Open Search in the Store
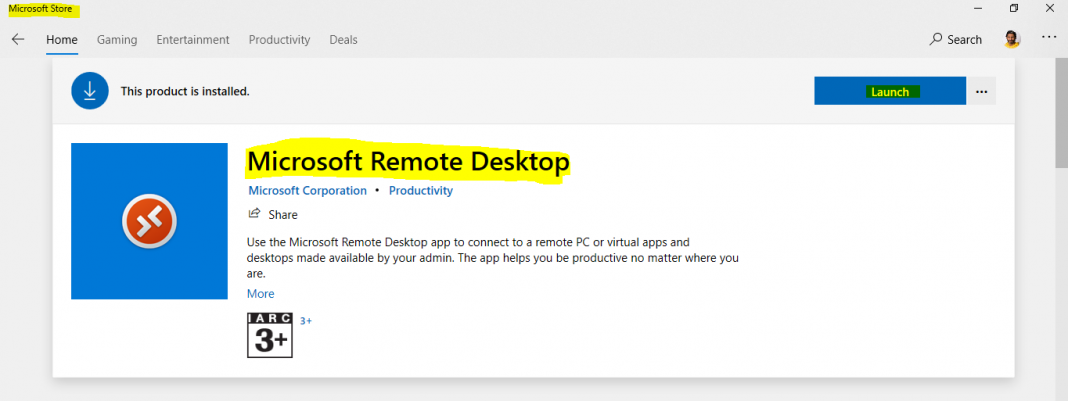Image resolution: width=1068 pixels, height=401 pixels. [956, 39]
